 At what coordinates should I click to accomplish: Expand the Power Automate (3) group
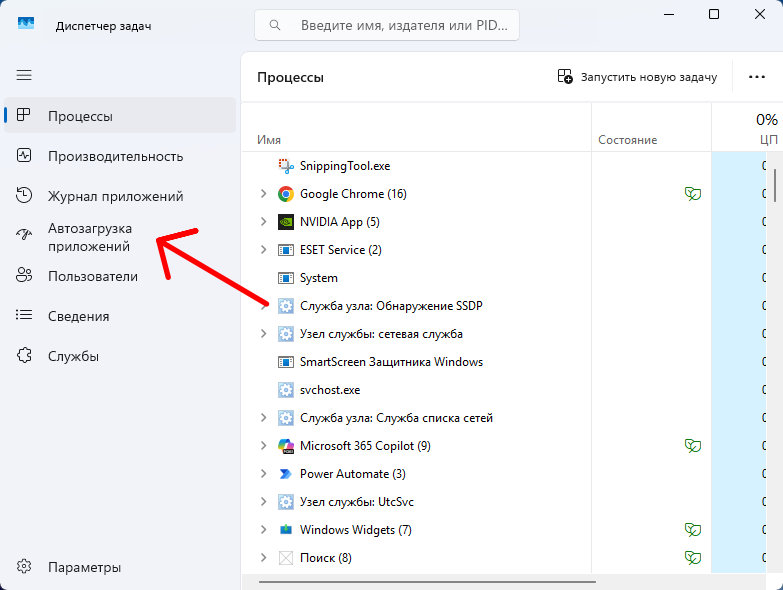tap(263, 474)
